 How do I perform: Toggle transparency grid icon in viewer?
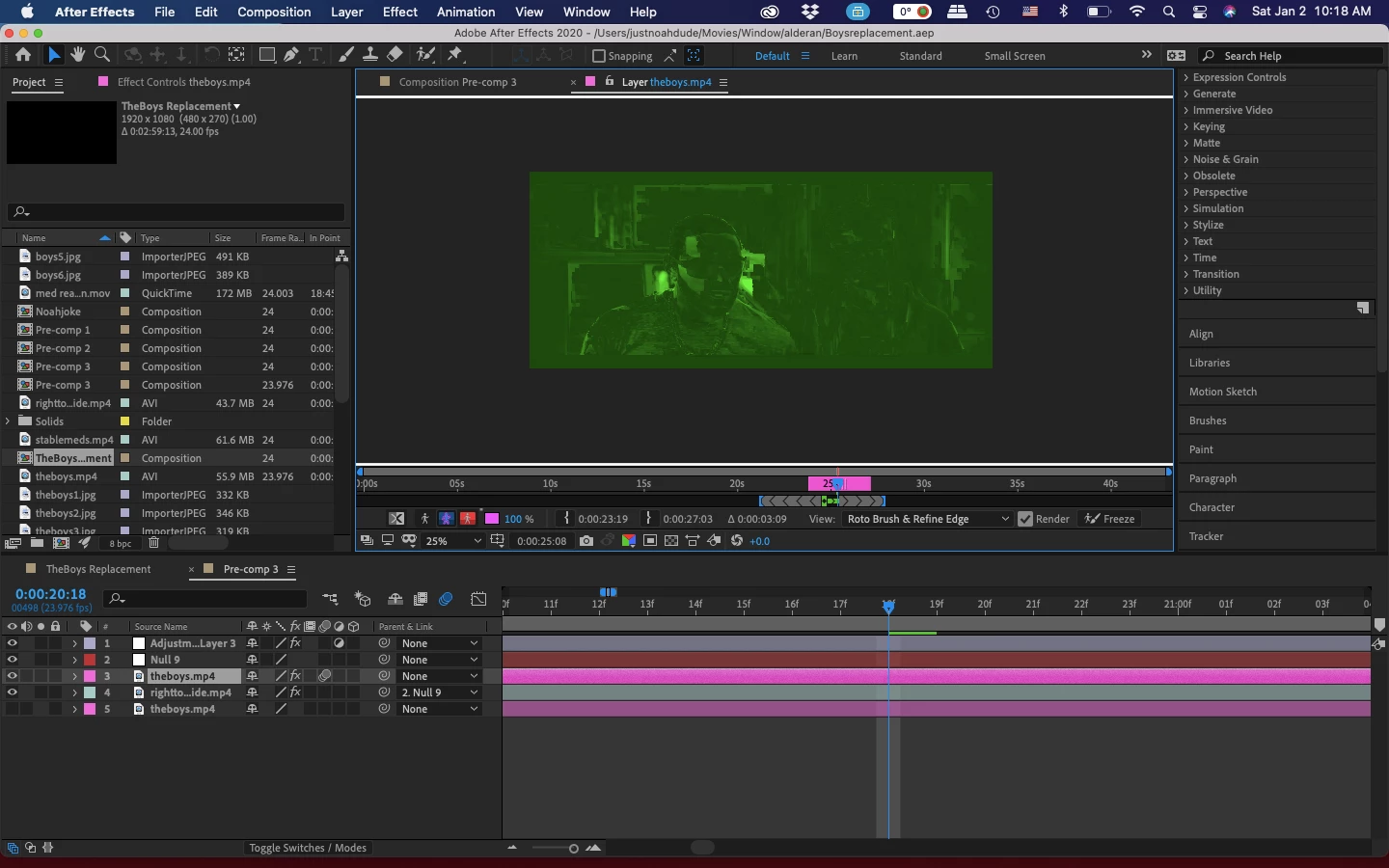671,541
